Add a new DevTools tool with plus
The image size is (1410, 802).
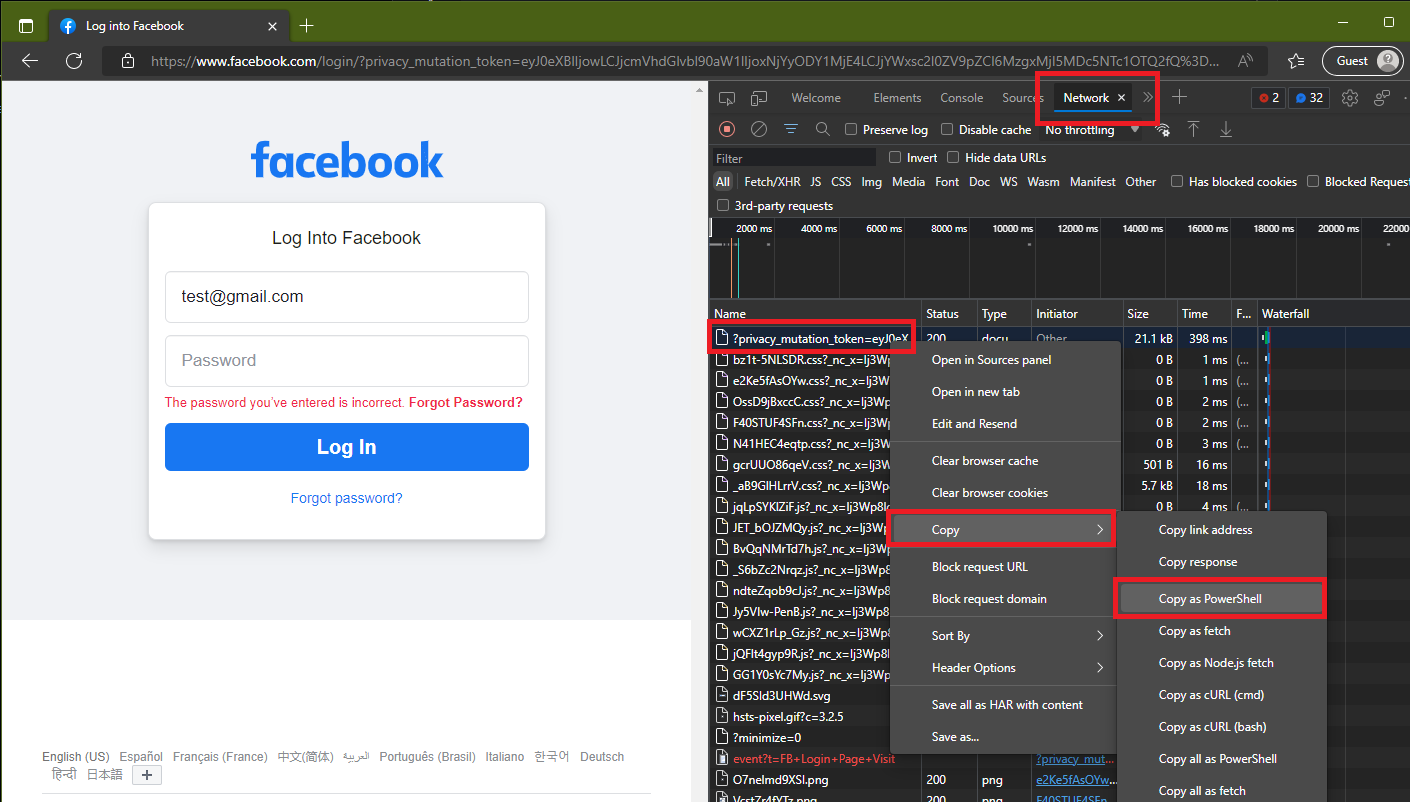(1180, 97)
